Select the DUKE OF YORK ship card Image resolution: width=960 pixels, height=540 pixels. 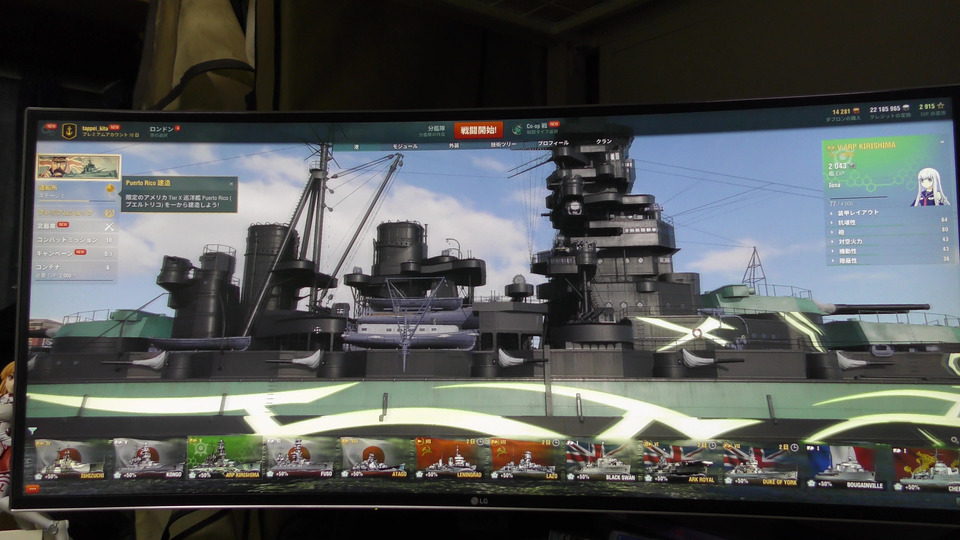click(761, 465)
